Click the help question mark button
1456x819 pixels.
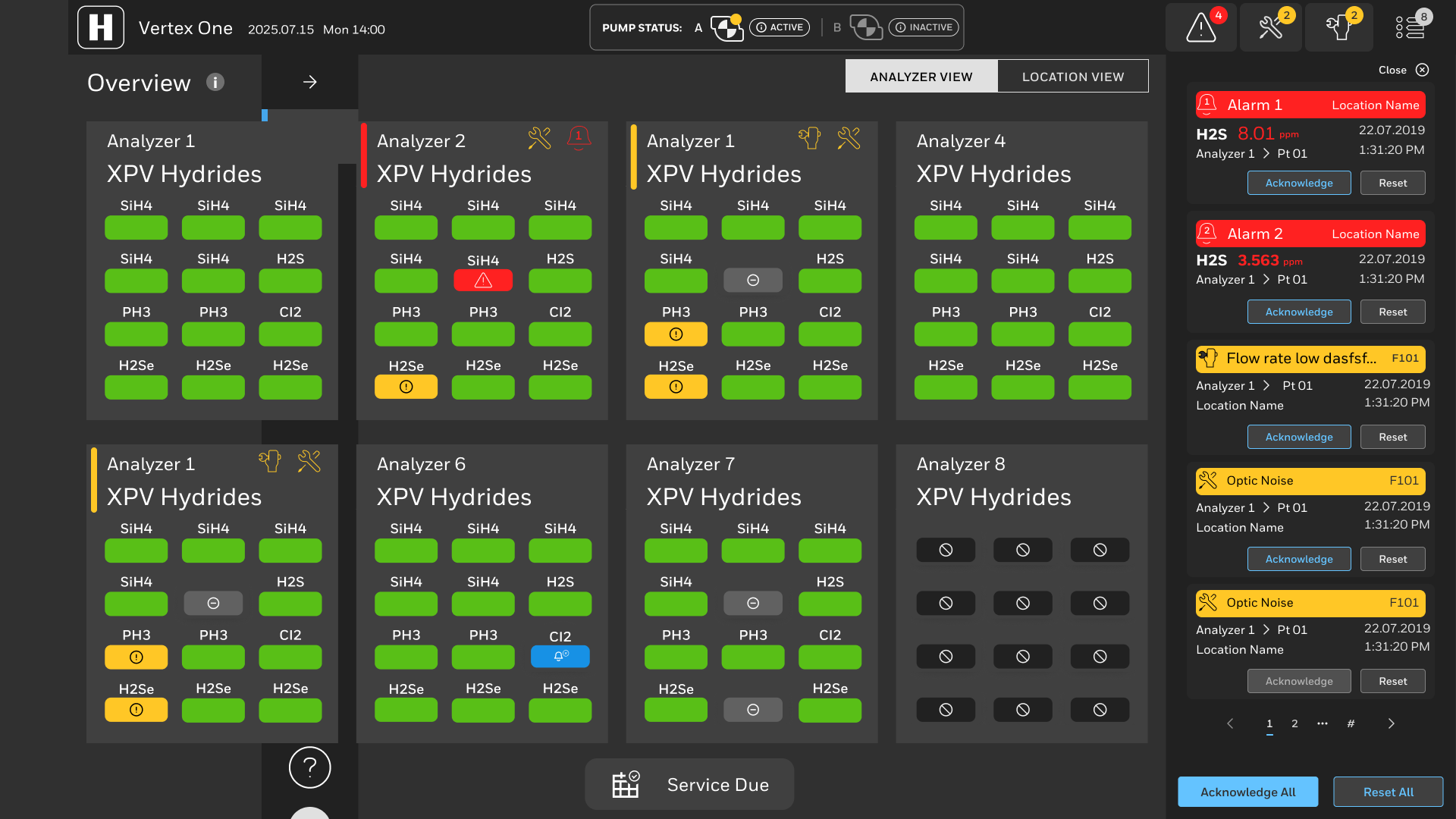click(309, 767)
